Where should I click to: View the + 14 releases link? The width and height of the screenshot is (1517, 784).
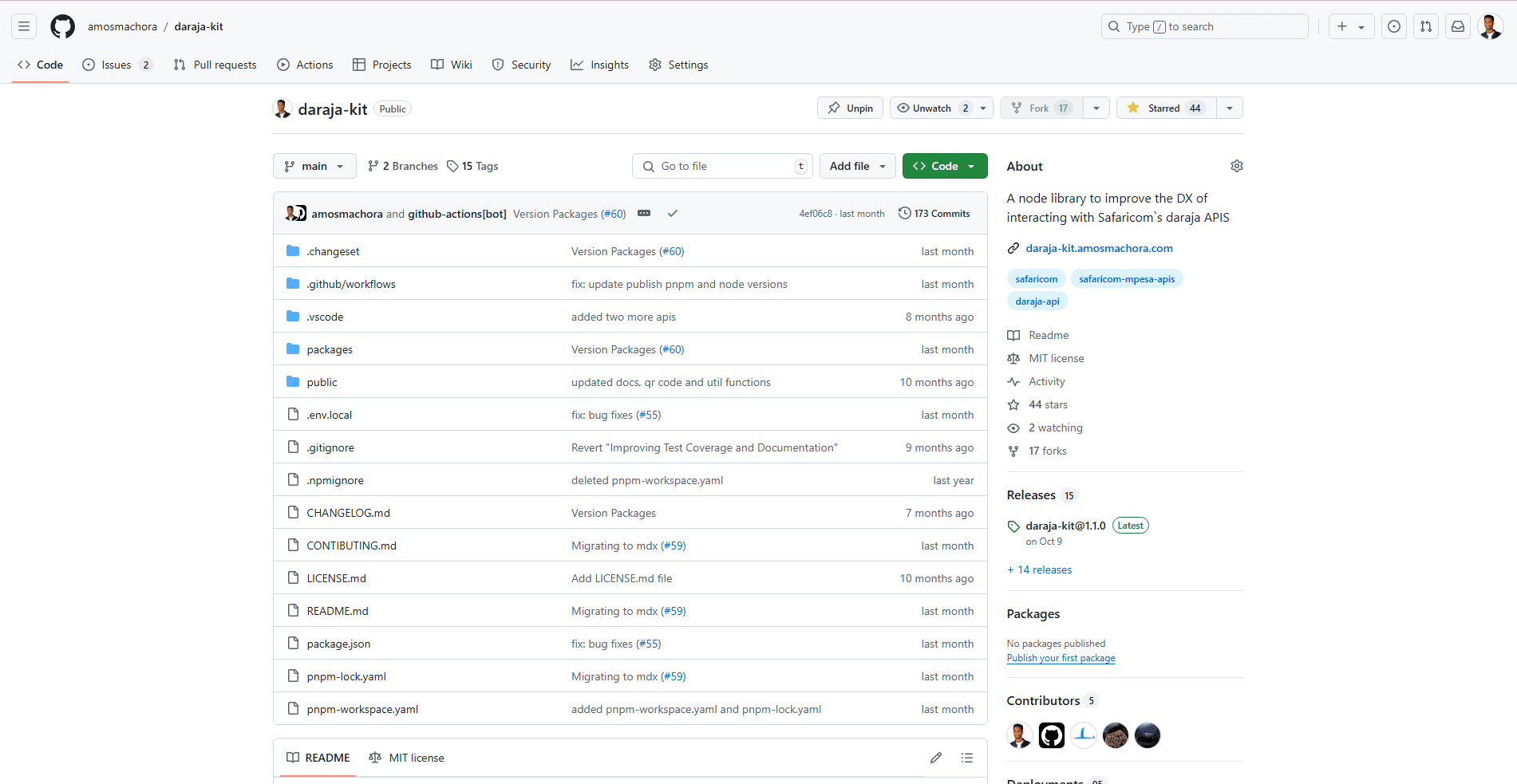pyautogui.click(x=1039, y=569)
